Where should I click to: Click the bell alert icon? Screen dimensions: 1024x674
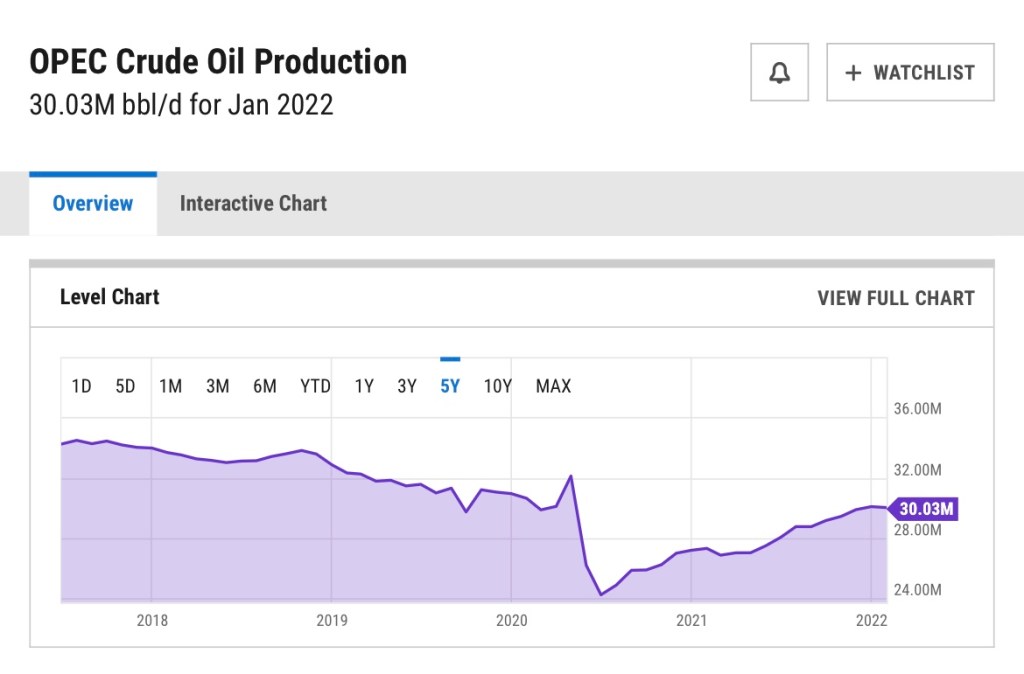(779, 72)
